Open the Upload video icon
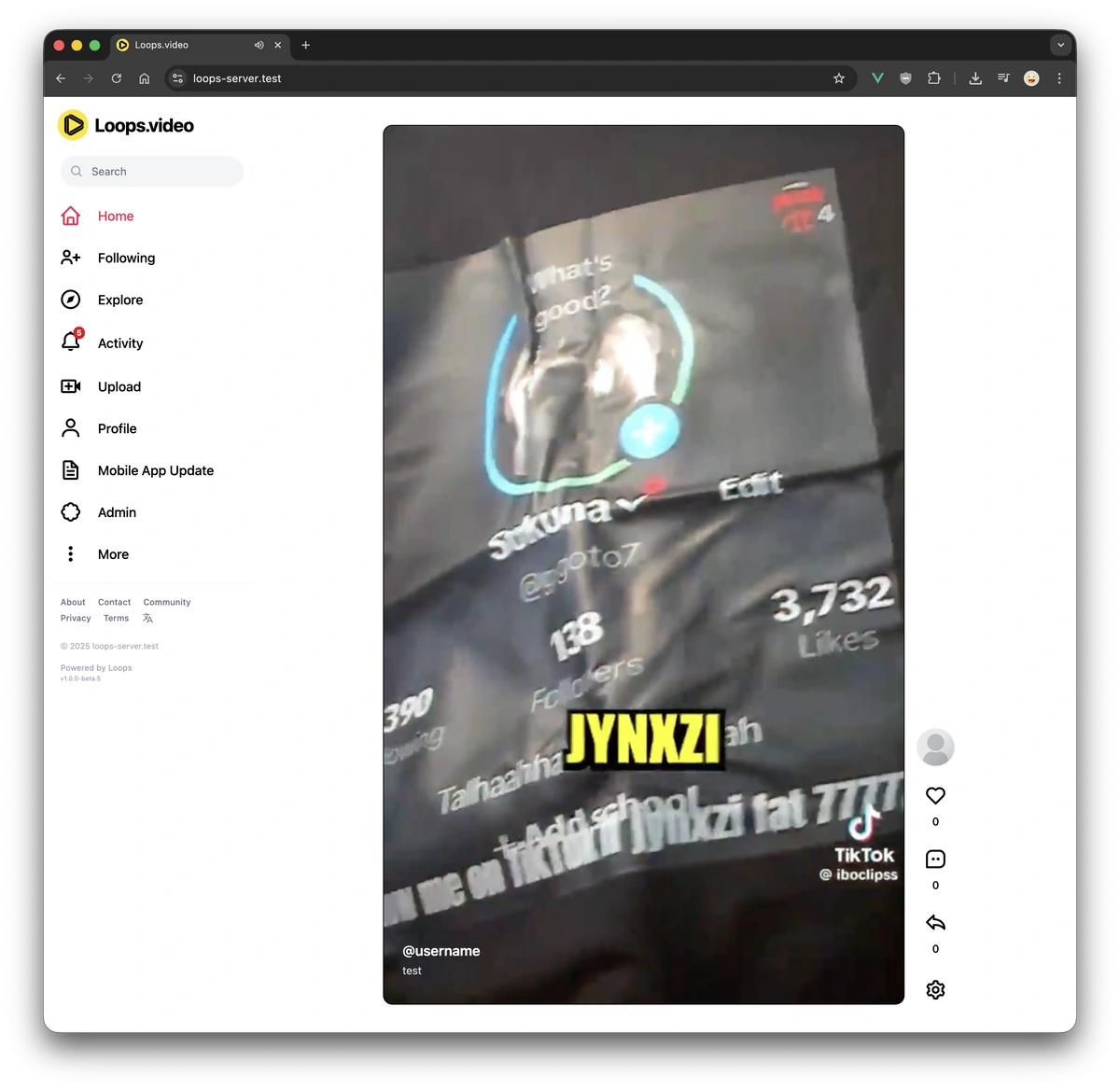This screenshot has width=1120, height=1090. (x=70, y=386)
